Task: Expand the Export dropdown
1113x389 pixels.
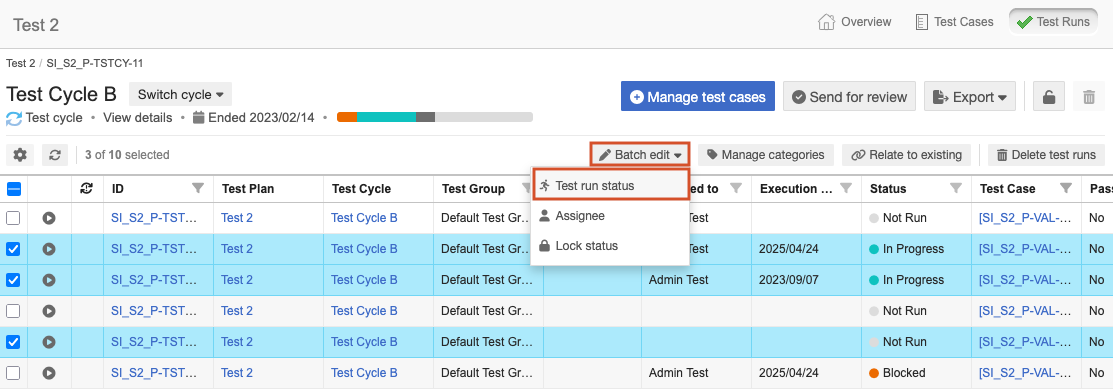Action: pos(970,97)
